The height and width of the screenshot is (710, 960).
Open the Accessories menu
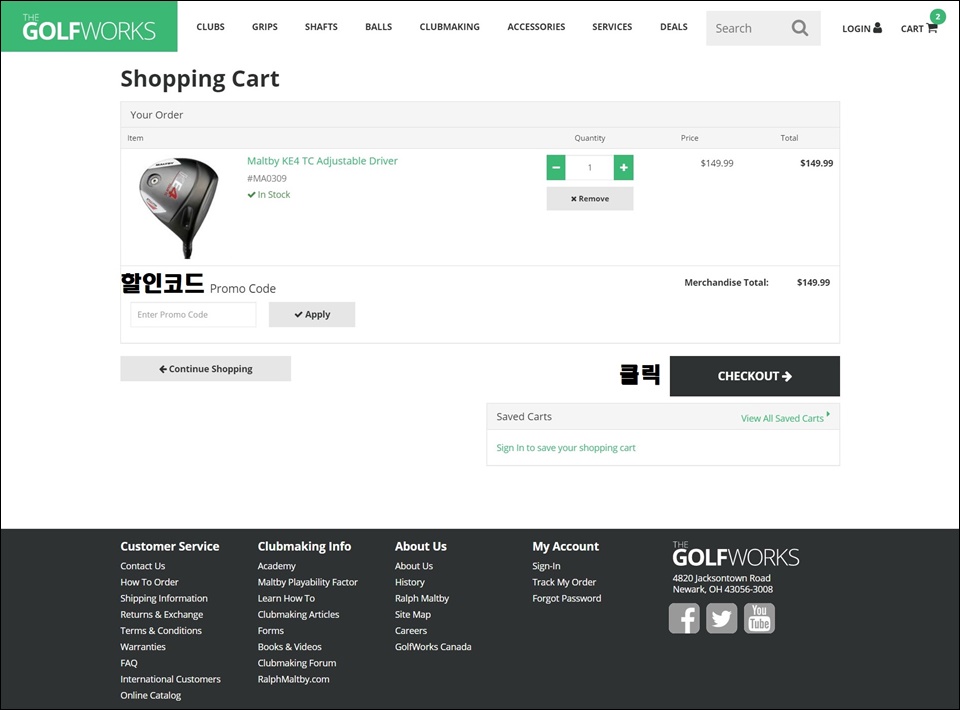point(536,27)
